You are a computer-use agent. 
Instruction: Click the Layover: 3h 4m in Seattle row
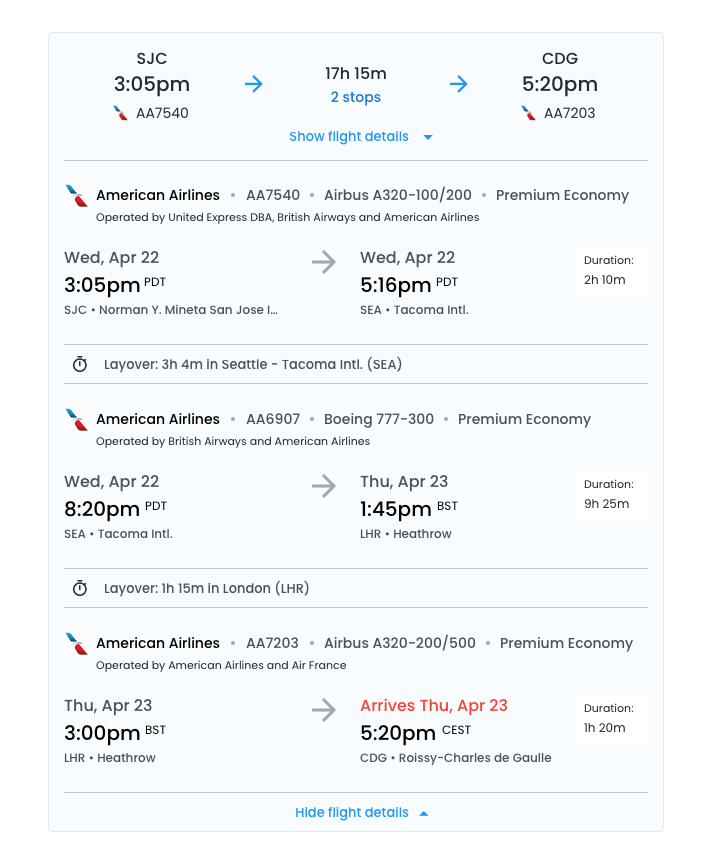(x=253, y=364)
